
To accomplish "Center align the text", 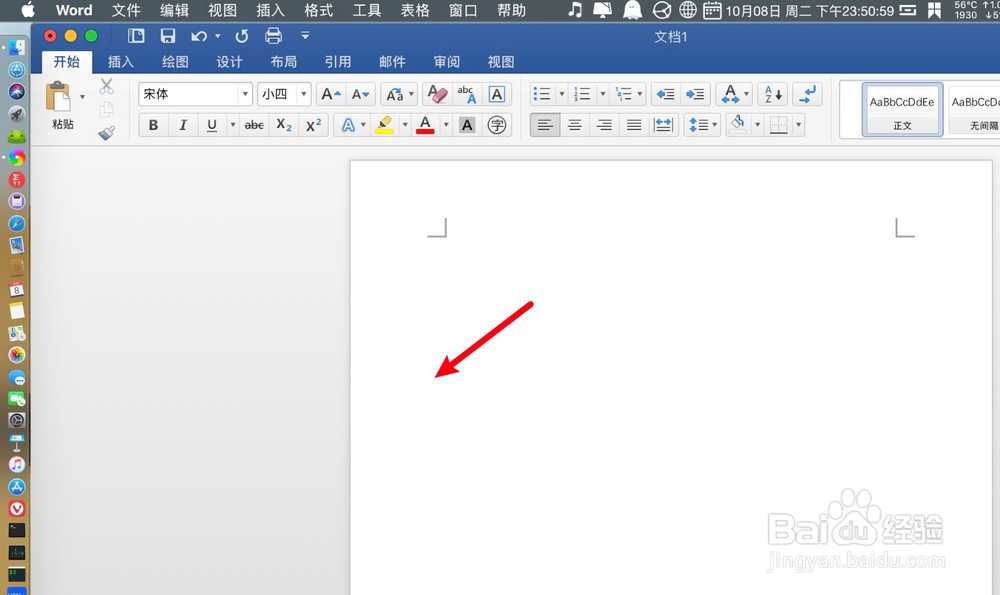I will (575, 125).
